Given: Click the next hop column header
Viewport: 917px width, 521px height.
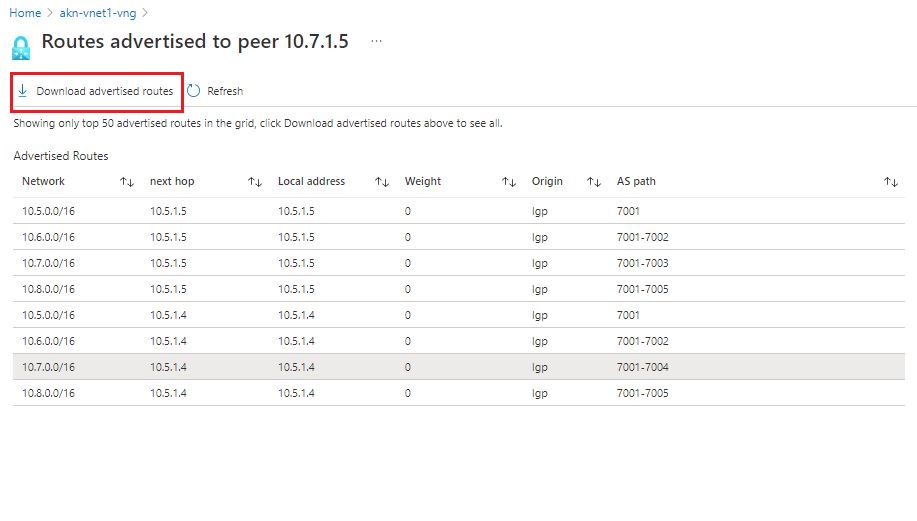Looking at the screenshot, I should pos(172,181).
